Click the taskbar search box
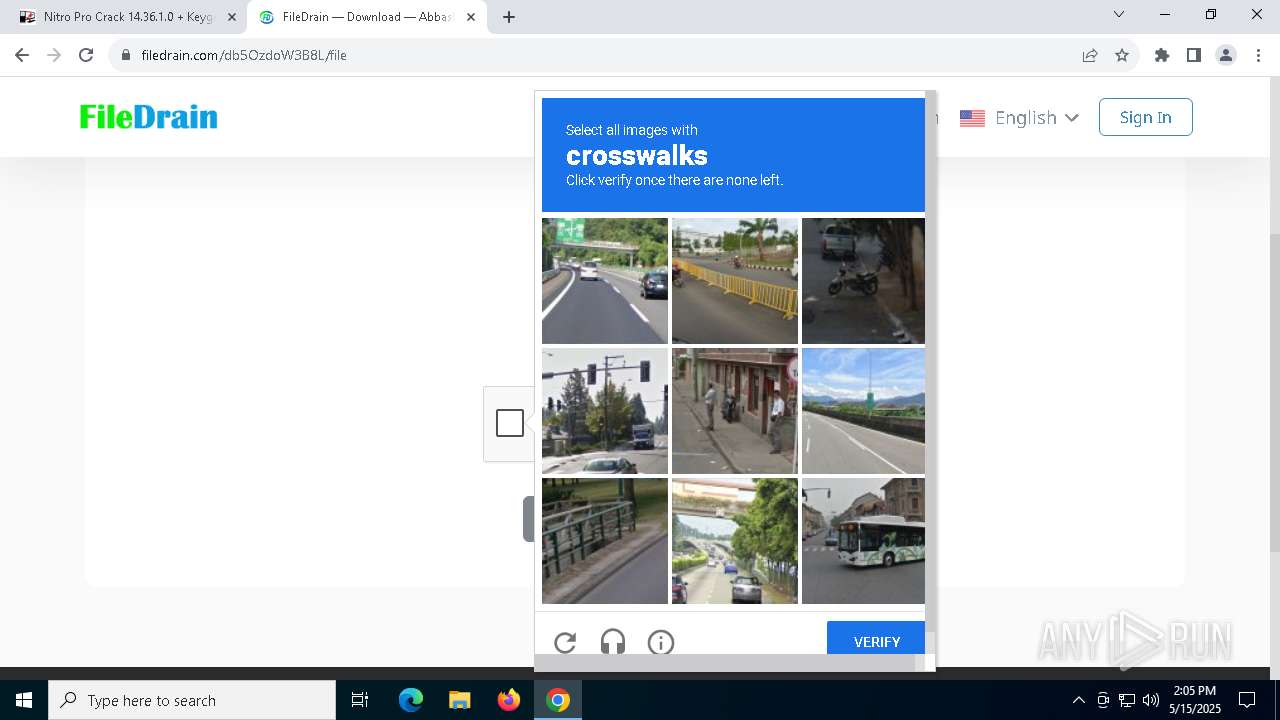 (192, 700)
